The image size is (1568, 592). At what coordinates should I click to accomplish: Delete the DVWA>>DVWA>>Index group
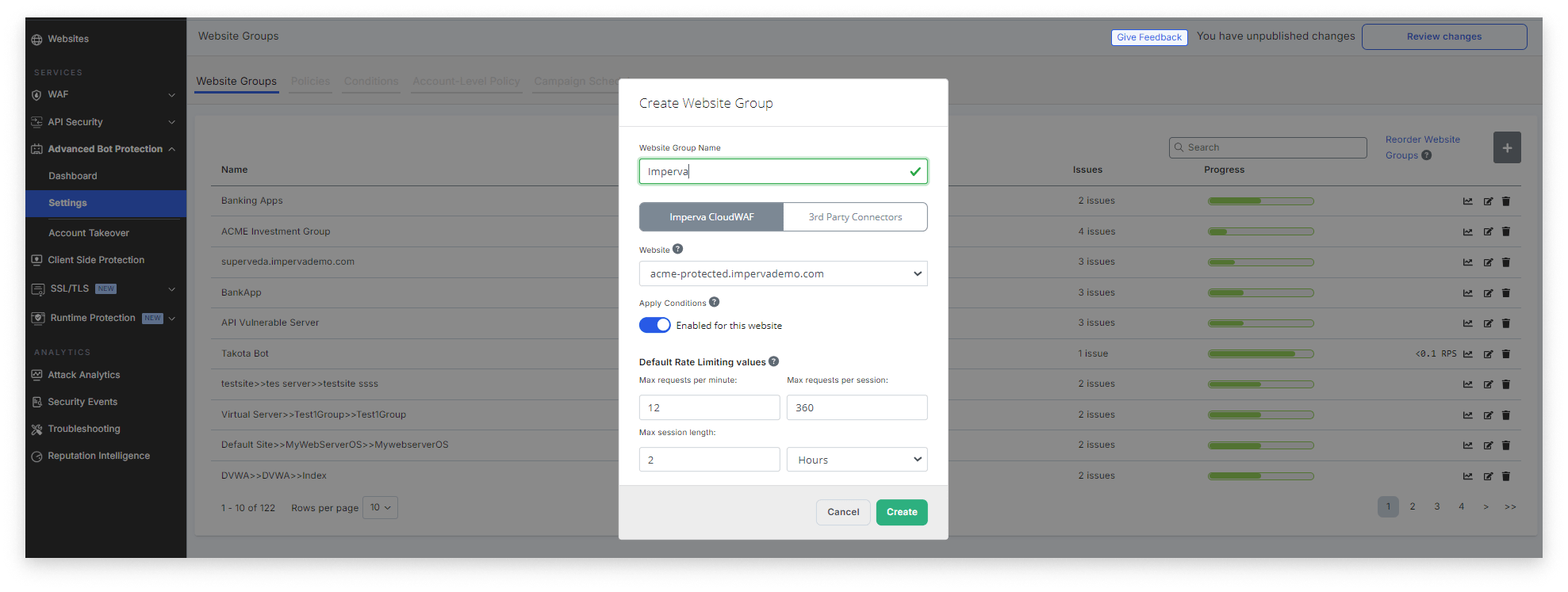[x=1506, y=476]
